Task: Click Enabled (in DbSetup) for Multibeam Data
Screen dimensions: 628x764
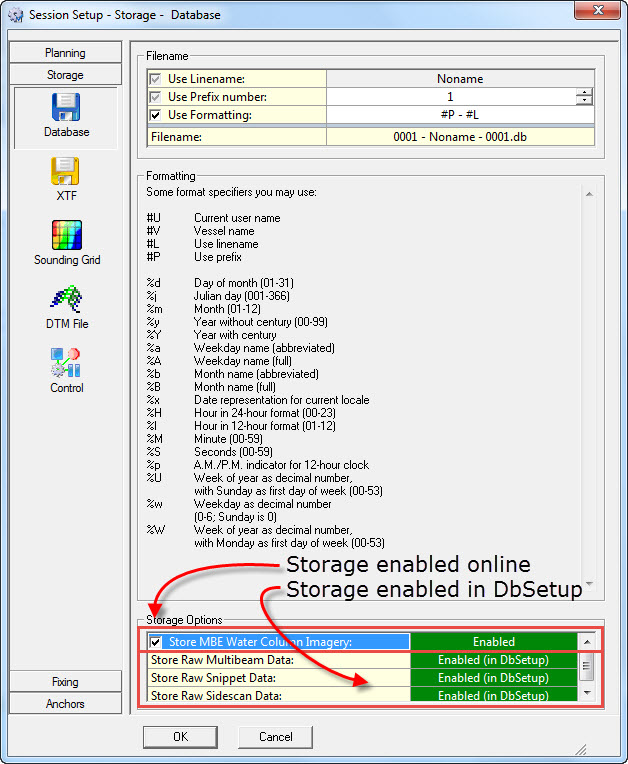Action: (x=494, y=660)
